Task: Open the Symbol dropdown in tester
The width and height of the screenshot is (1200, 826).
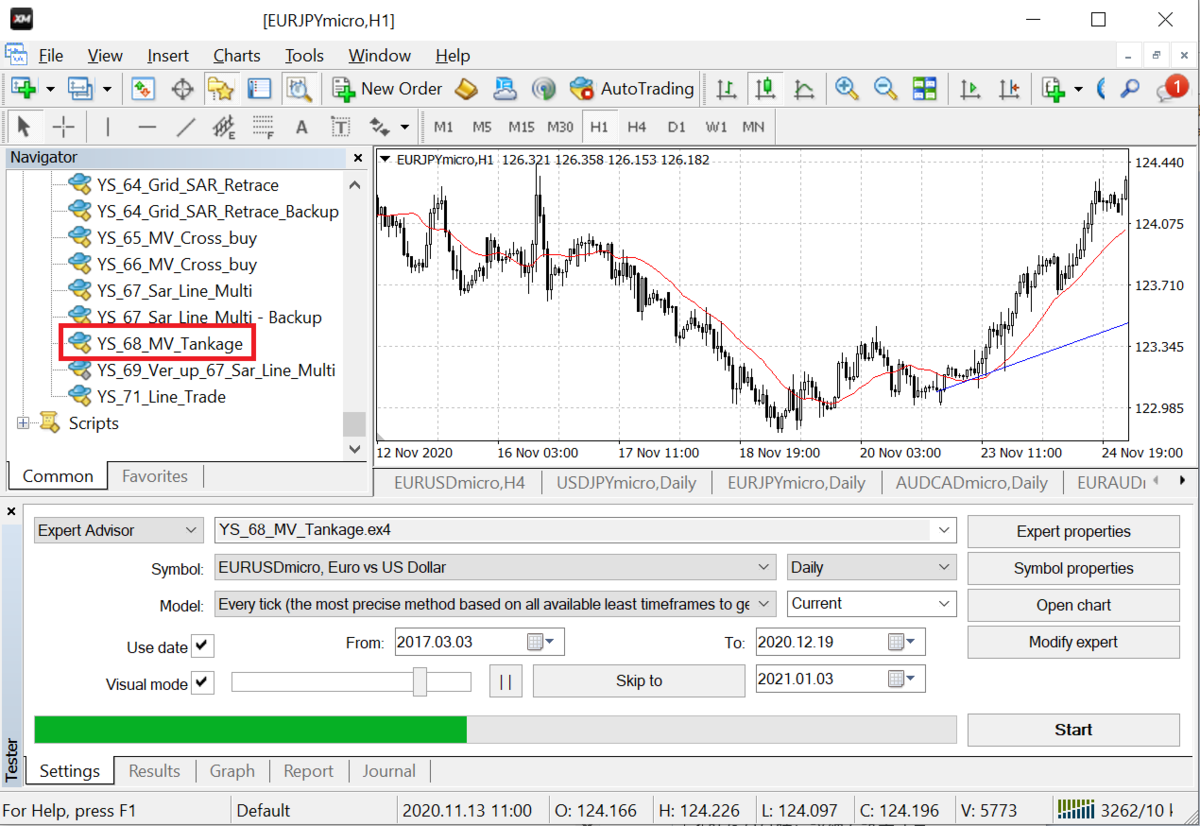Action: [x=495, y=568]
